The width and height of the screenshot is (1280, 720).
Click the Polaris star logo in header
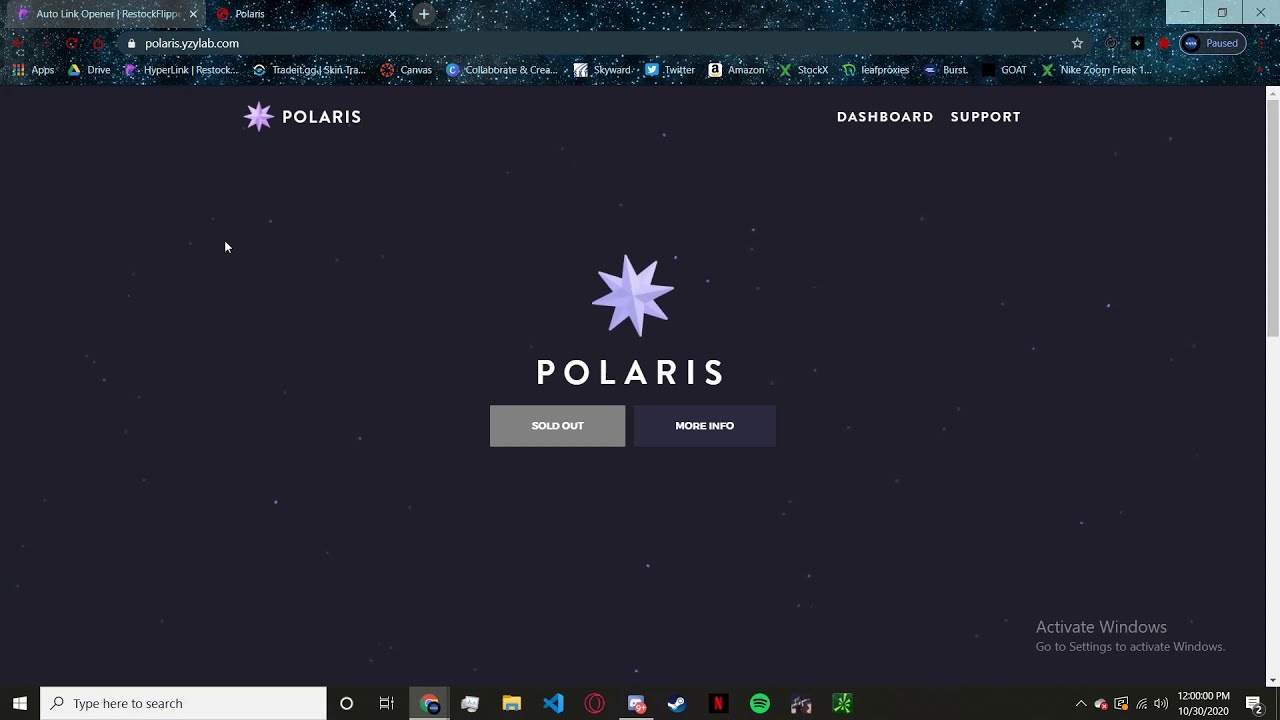pyautogui.click(x=258, y=117)
